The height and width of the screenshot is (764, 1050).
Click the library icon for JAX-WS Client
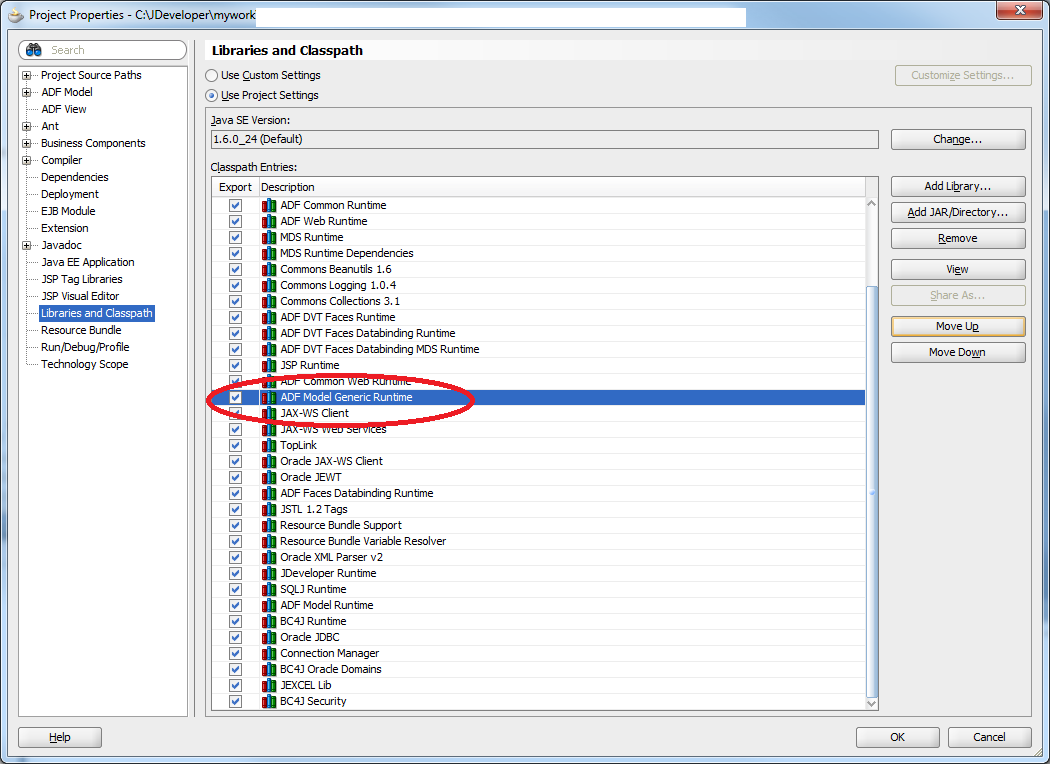(x=268, y=413)
